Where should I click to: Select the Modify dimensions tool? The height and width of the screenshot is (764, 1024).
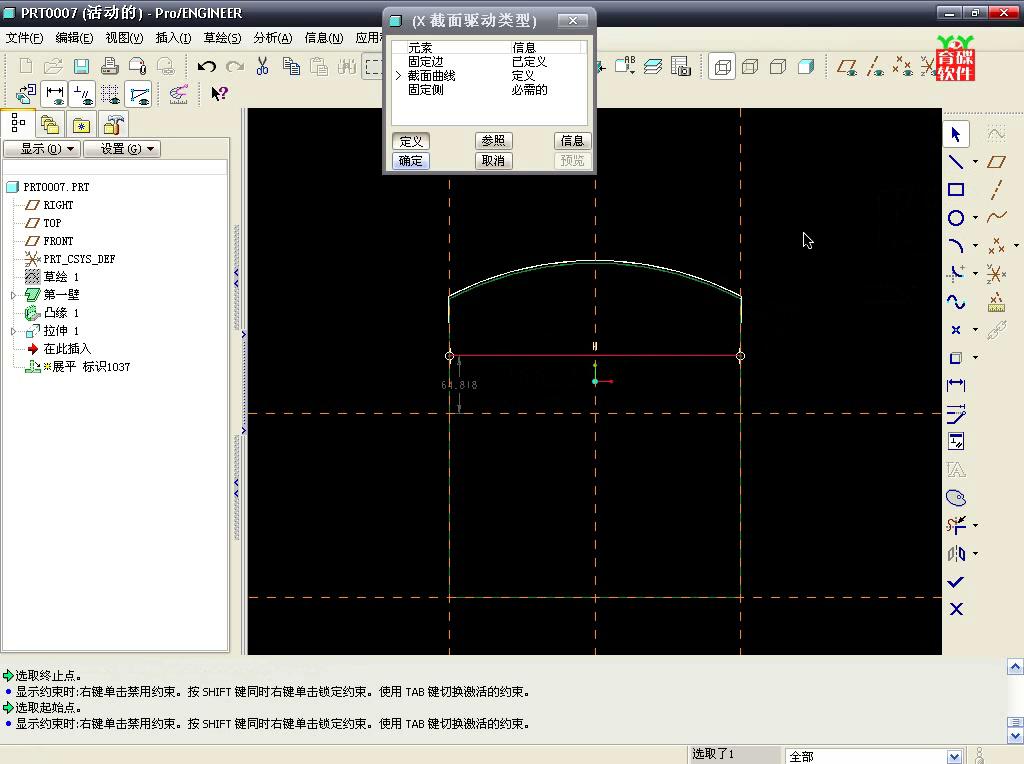point(956,413)
